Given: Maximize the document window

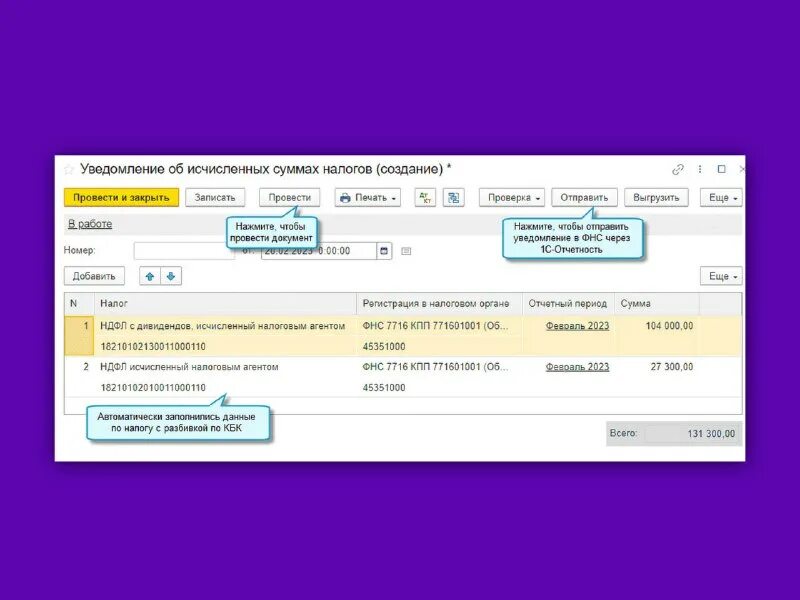Looking at the screenshot, I should (721, 169).
